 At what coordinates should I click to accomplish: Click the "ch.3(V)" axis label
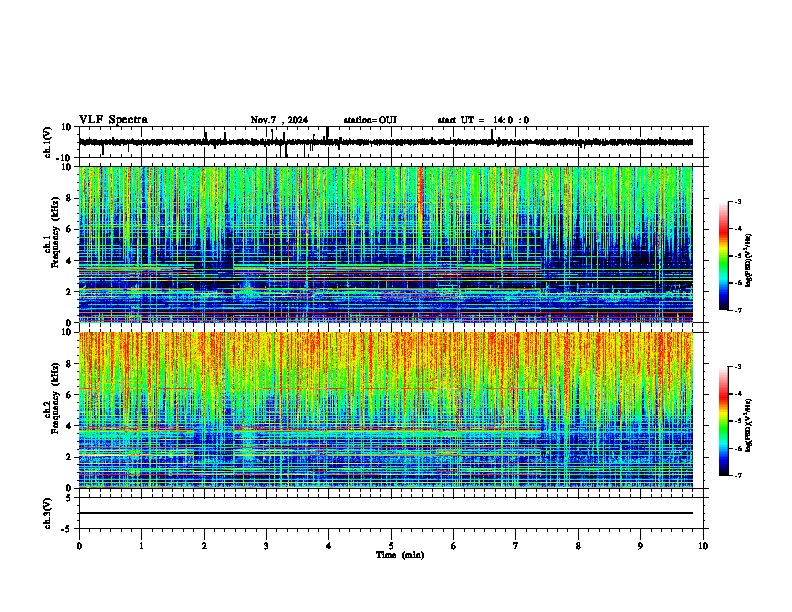(48, 513)
